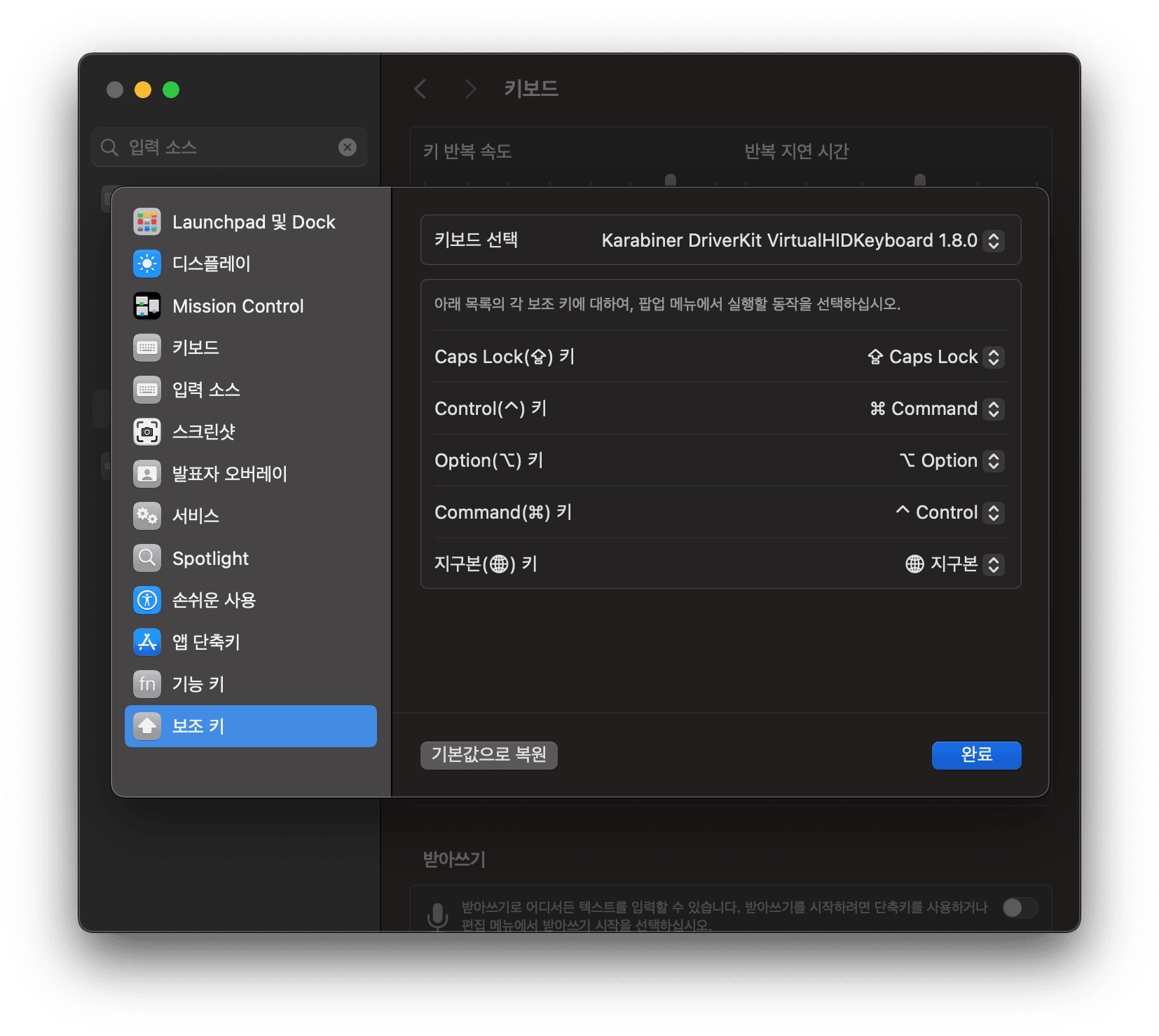Click the 키보드 keyboard icon in list

click(147, 348)
